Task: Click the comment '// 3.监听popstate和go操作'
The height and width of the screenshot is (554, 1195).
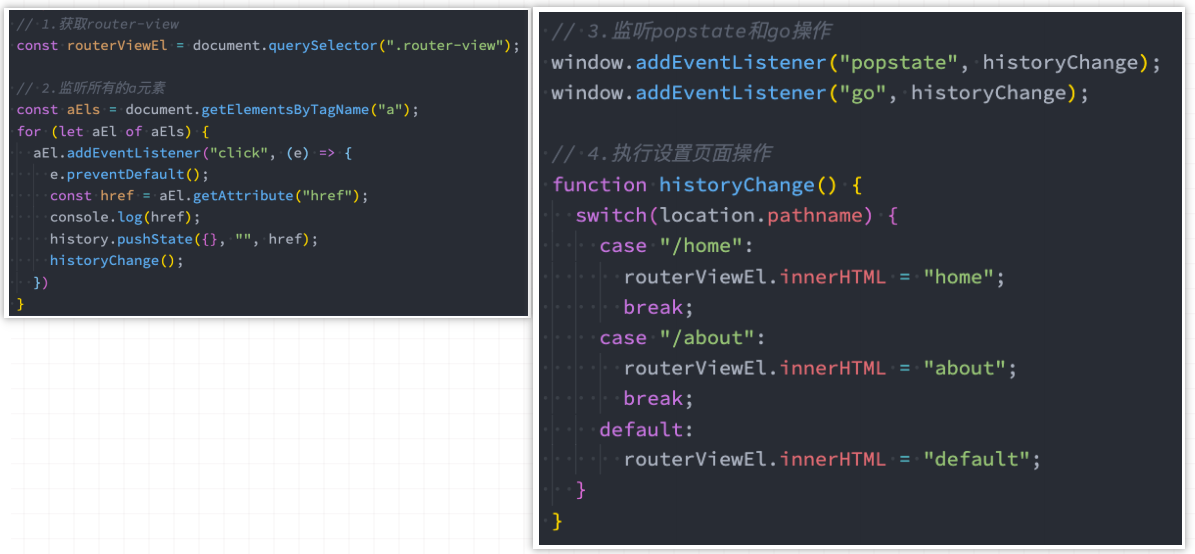Action: [691, 33]
